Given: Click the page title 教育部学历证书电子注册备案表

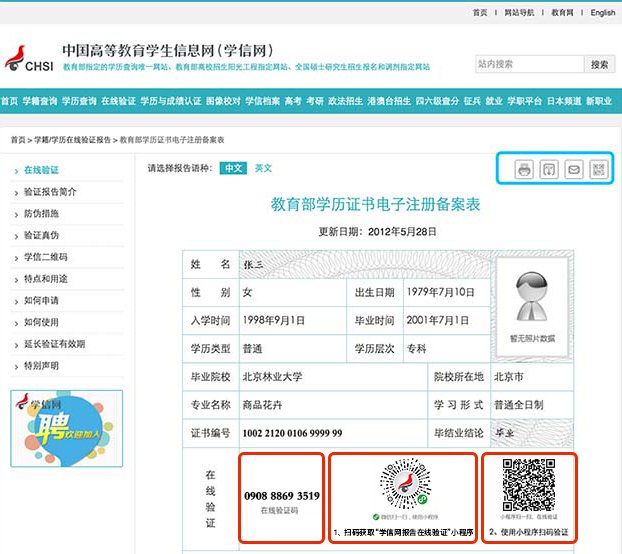Looking at the screenshot, I should 375,204.
